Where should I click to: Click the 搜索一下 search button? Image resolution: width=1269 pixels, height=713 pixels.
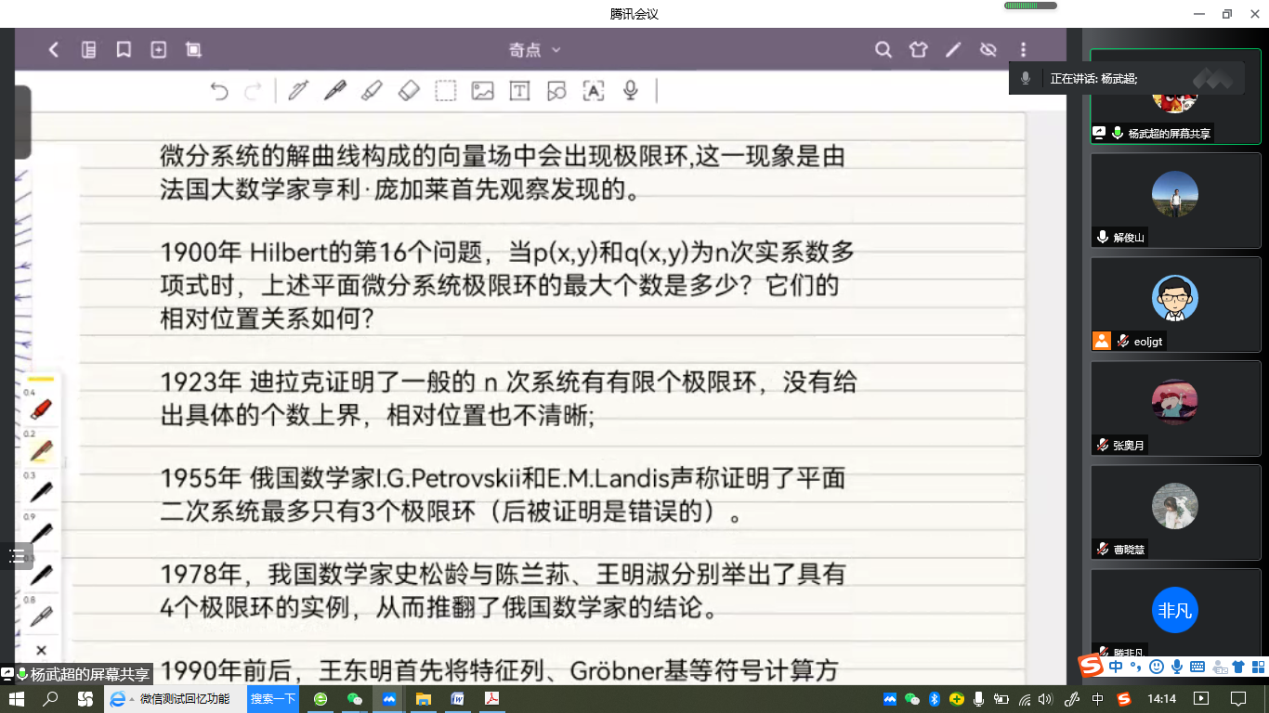(x=273, y=699)
